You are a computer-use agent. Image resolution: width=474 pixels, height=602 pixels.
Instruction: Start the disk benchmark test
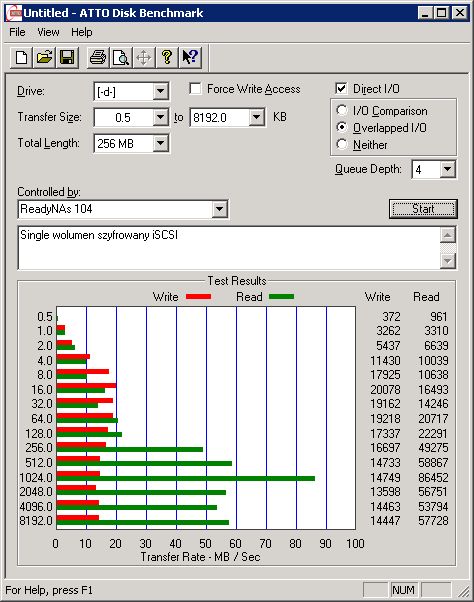point(423,209)
